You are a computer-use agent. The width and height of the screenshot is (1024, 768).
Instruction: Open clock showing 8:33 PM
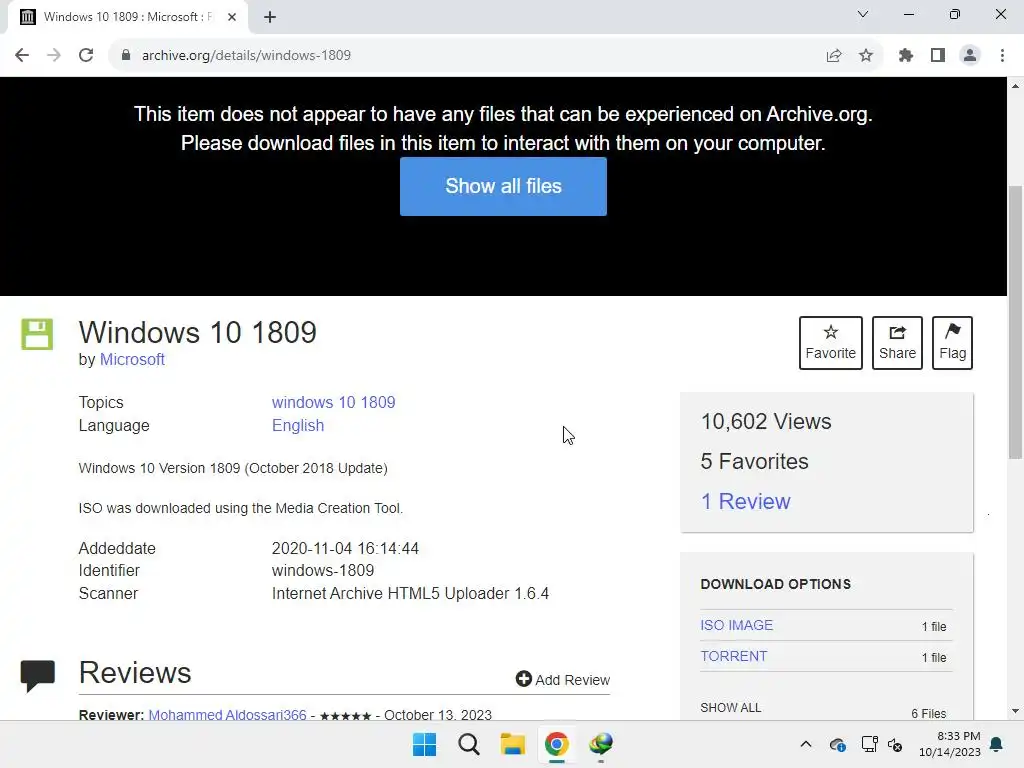coord(950,744)
